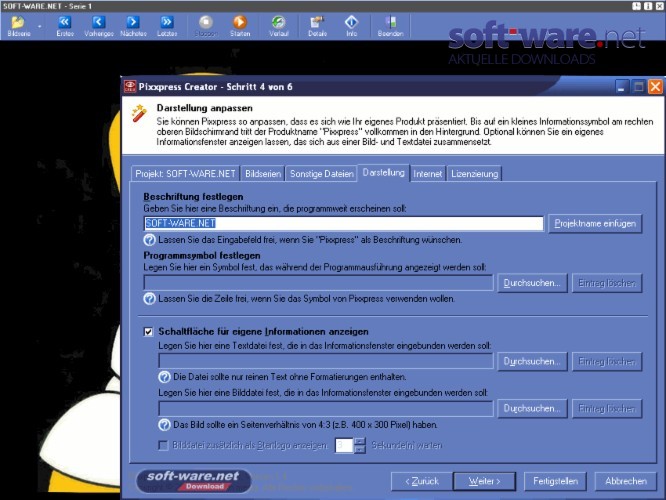The height and width of the screenshot is (500, 666).
Task: Go back with the Zurück button
Action: click(x=422, y=481)
